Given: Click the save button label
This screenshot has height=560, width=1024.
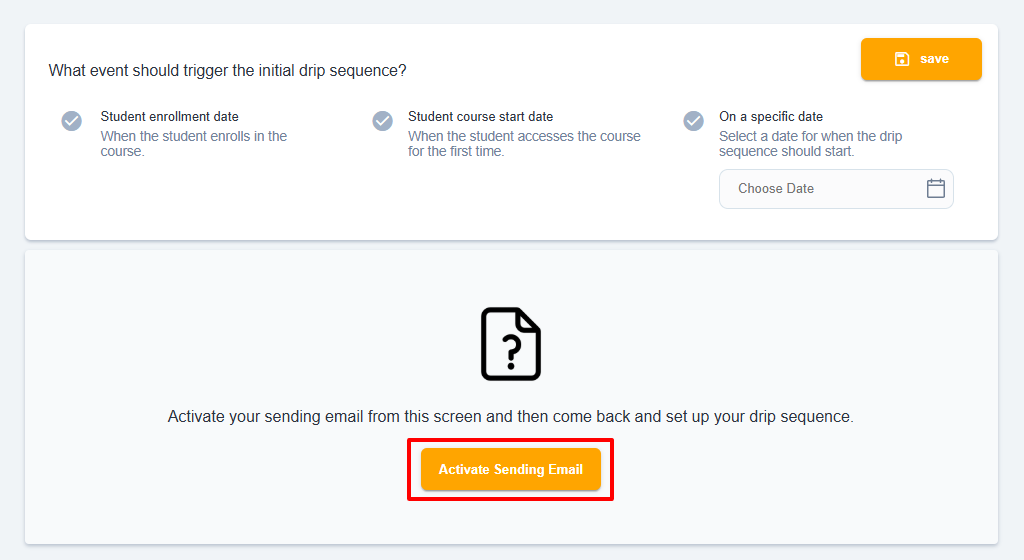Looking at the screenshot, I should 935,59.
